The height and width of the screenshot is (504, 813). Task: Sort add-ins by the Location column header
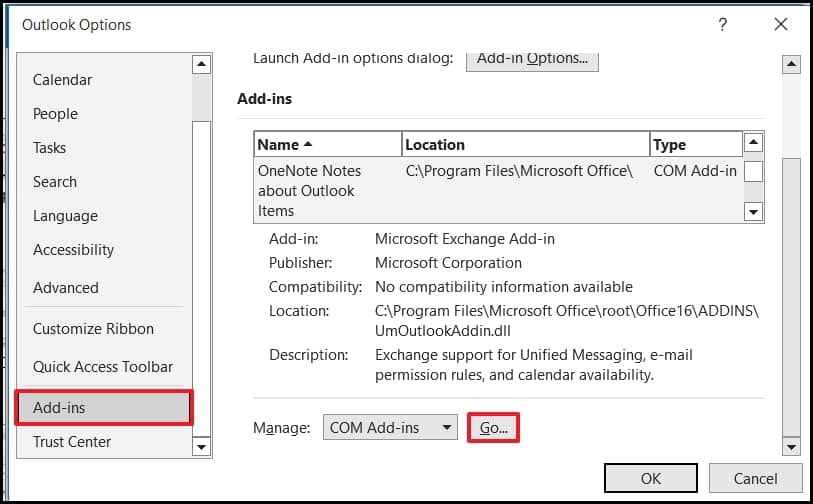click(526, 144)
